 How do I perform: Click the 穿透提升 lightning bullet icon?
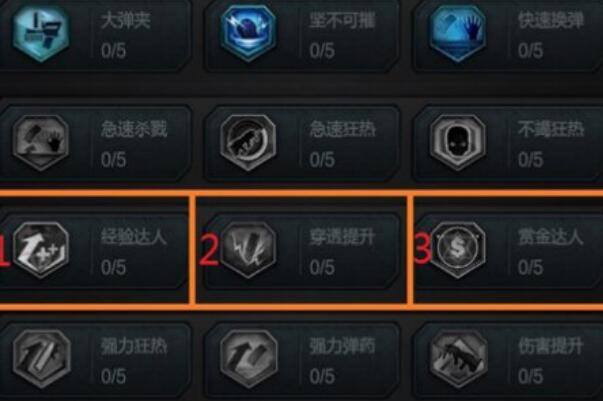point(248,250)
